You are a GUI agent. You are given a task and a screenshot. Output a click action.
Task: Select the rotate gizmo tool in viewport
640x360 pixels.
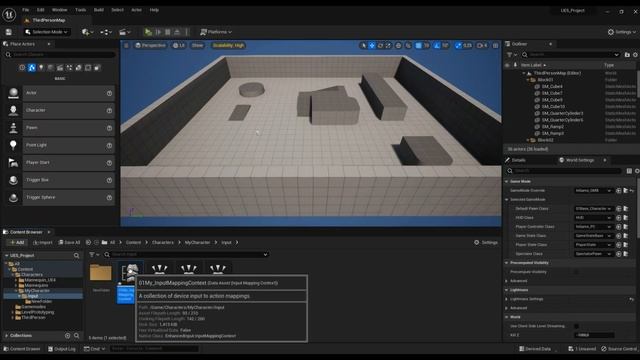tap(380, 45)
